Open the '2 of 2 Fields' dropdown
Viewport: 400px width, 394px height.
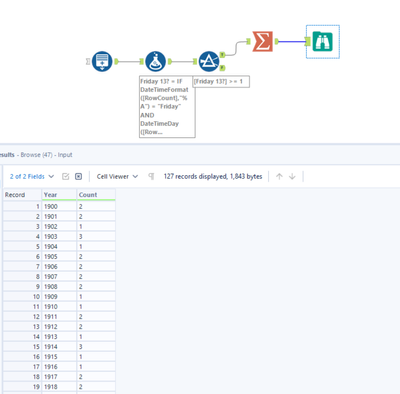32,176
